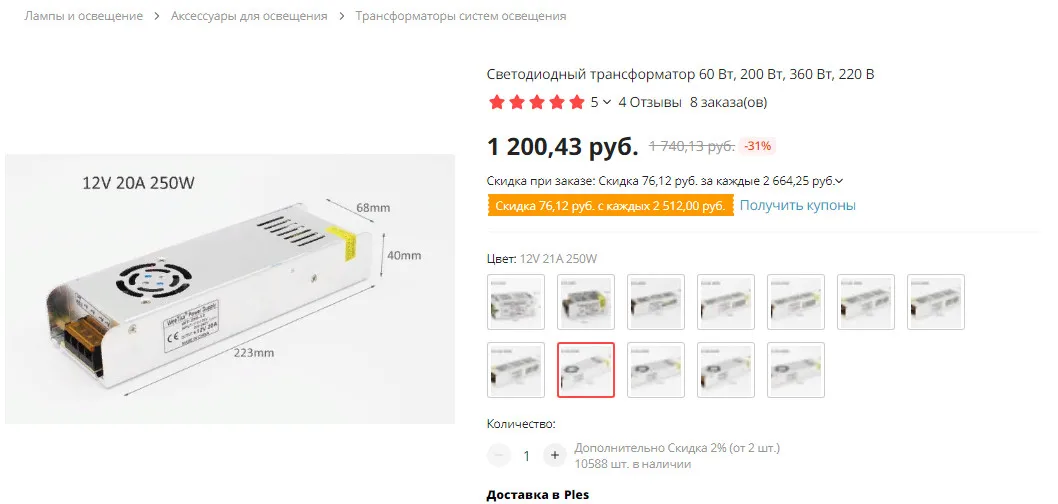Open the 4 Отзывы reviews link
1058x504 pixels.
[650, 103]
